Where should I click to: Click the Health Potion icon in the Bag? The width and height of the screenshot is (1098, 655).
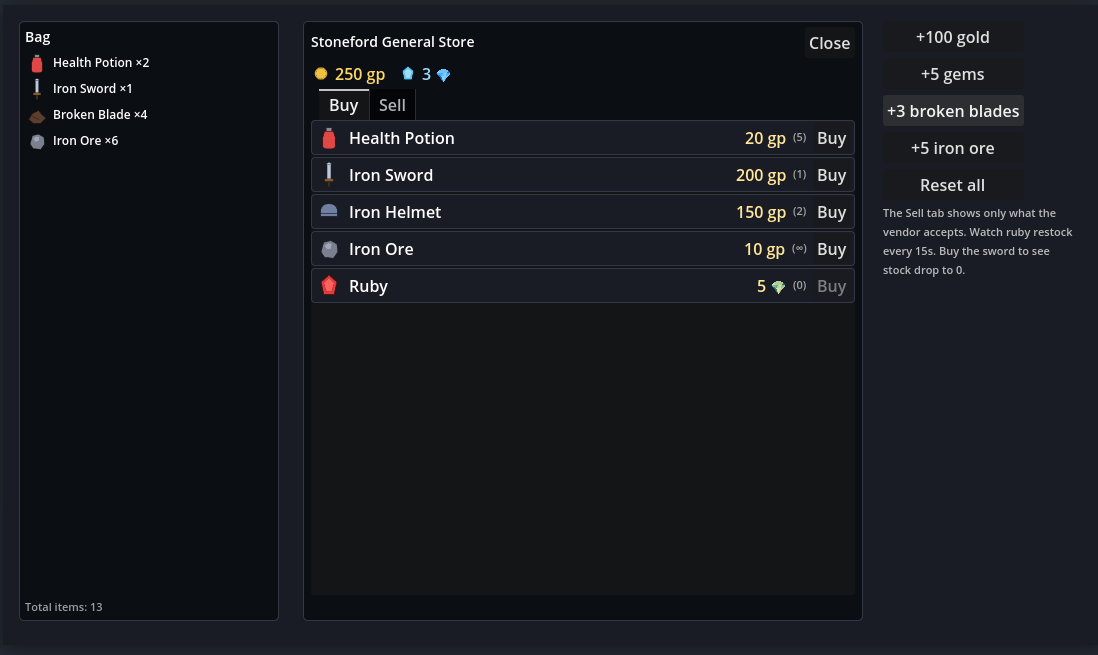[37, 64]
